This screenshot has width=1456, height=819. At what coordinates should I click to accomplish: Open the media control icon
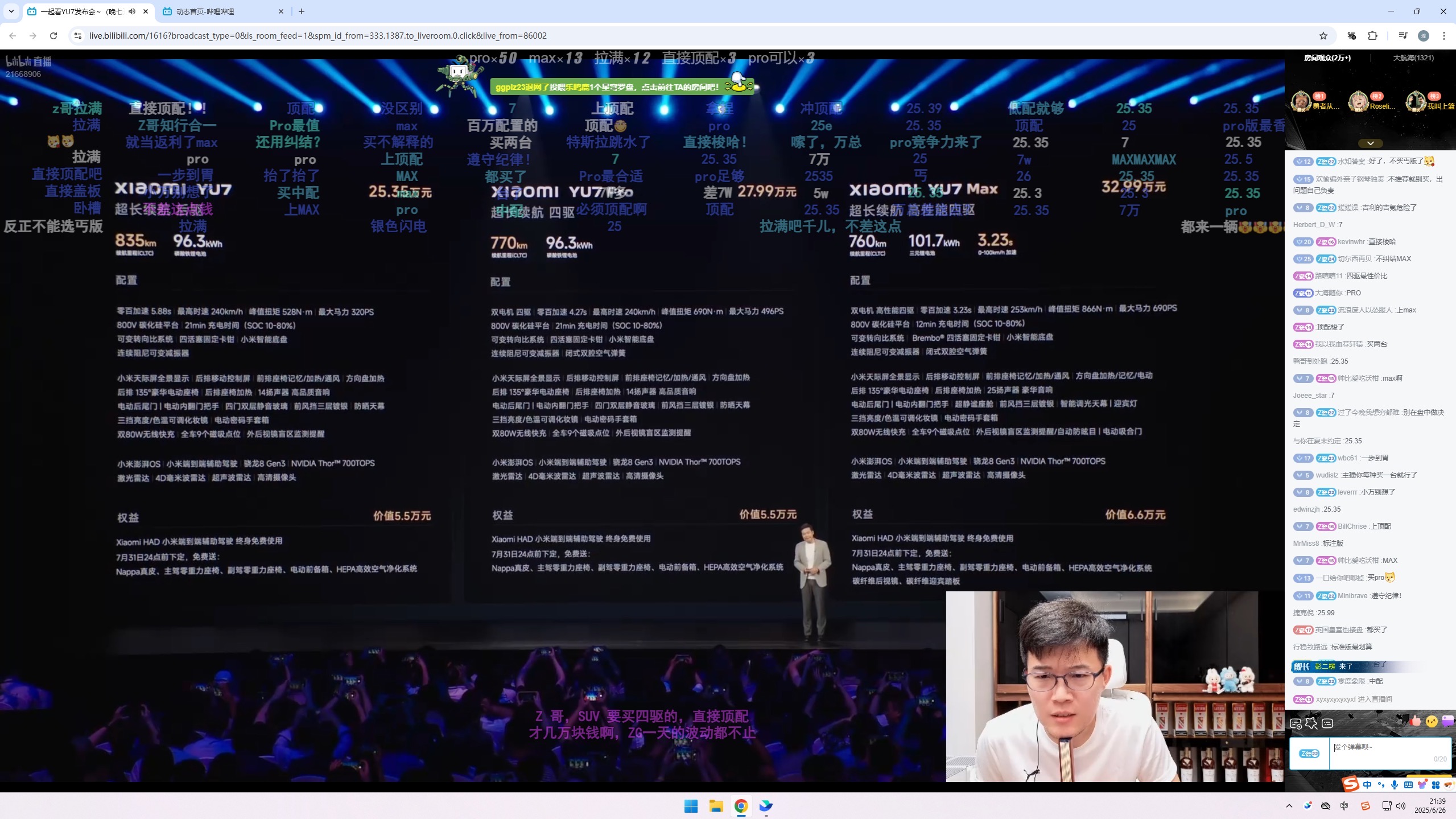(1403, 36)
